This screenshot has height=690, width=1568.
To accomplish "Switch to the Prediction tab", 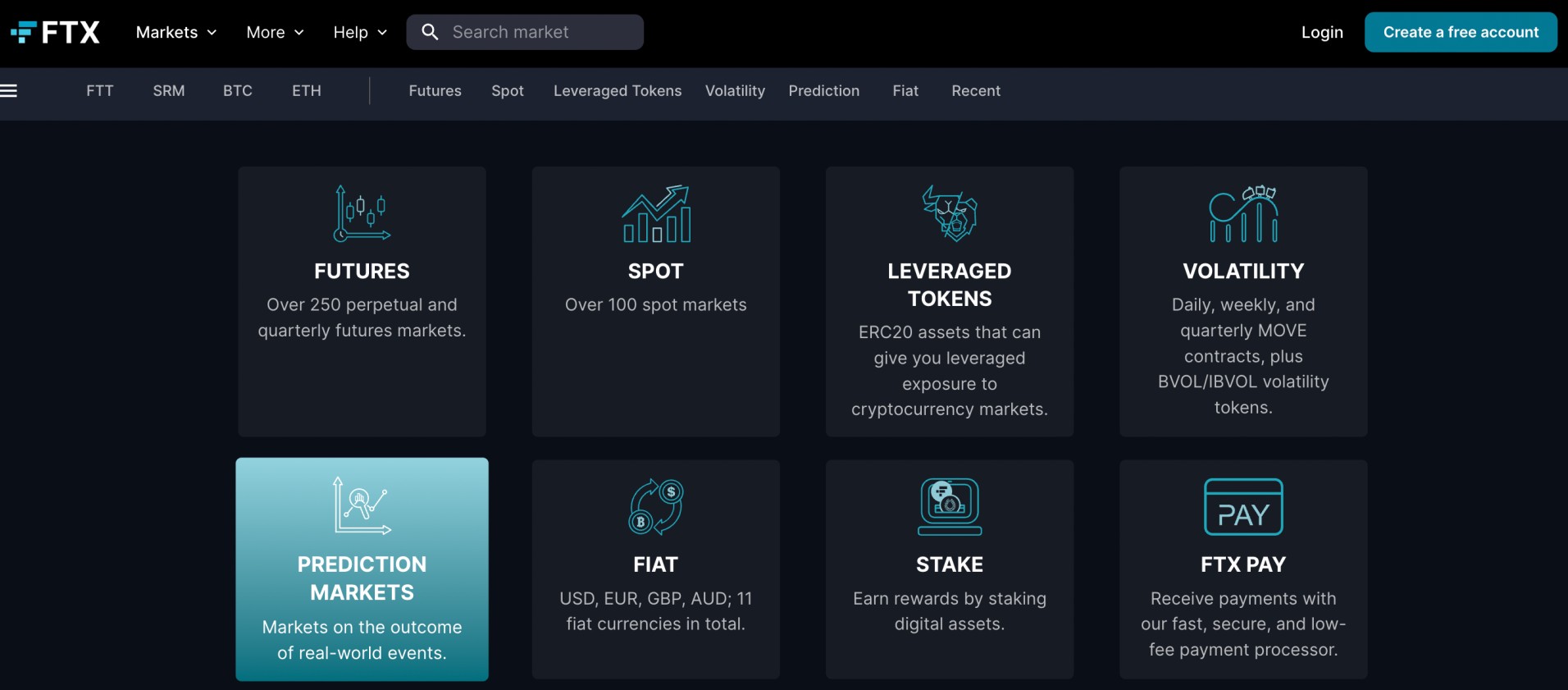I will [824, 91].
